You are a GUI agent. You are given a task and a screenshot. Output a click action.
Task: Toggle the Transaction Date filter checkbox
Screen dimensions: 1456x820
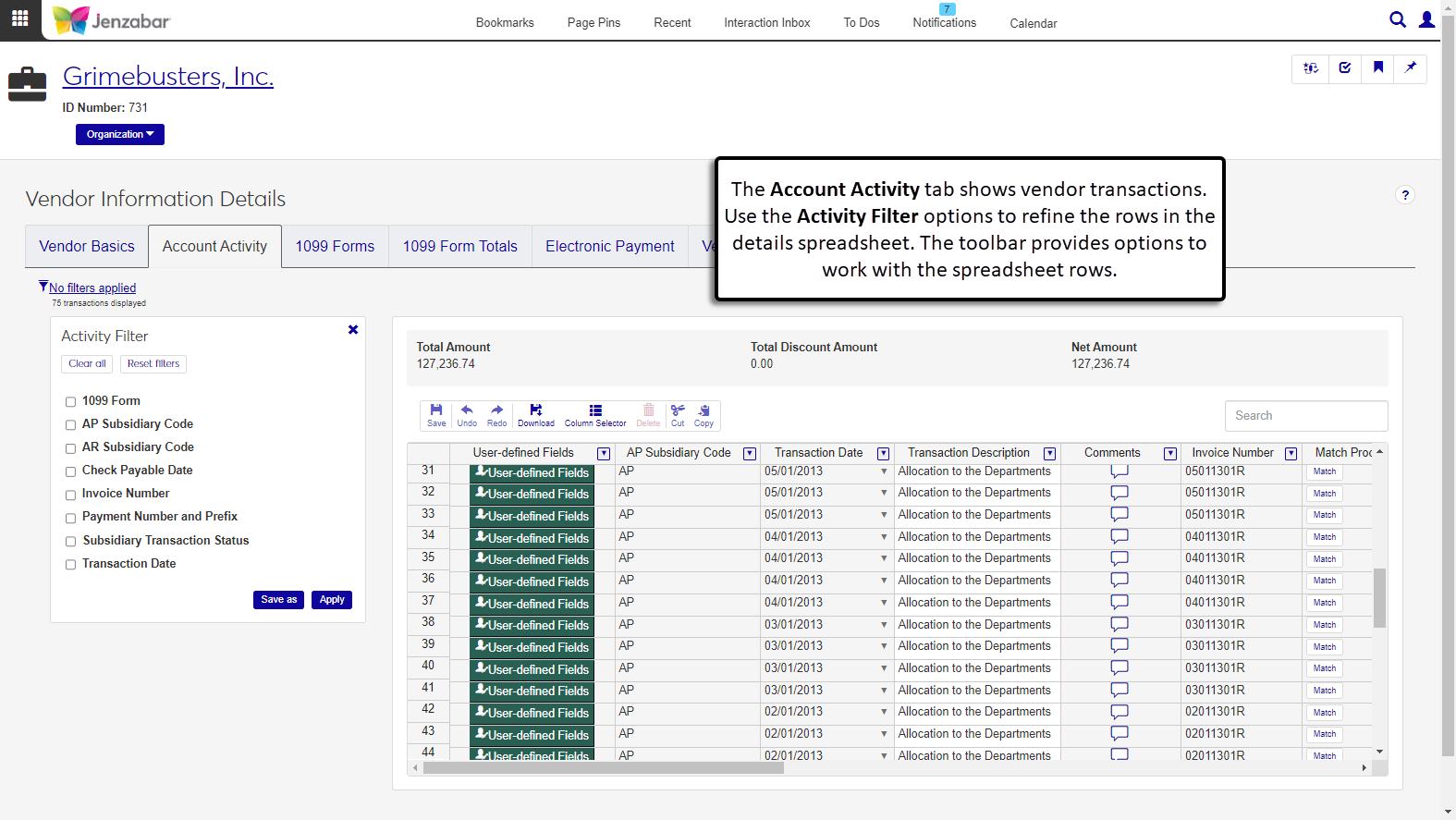coord(70,565)
